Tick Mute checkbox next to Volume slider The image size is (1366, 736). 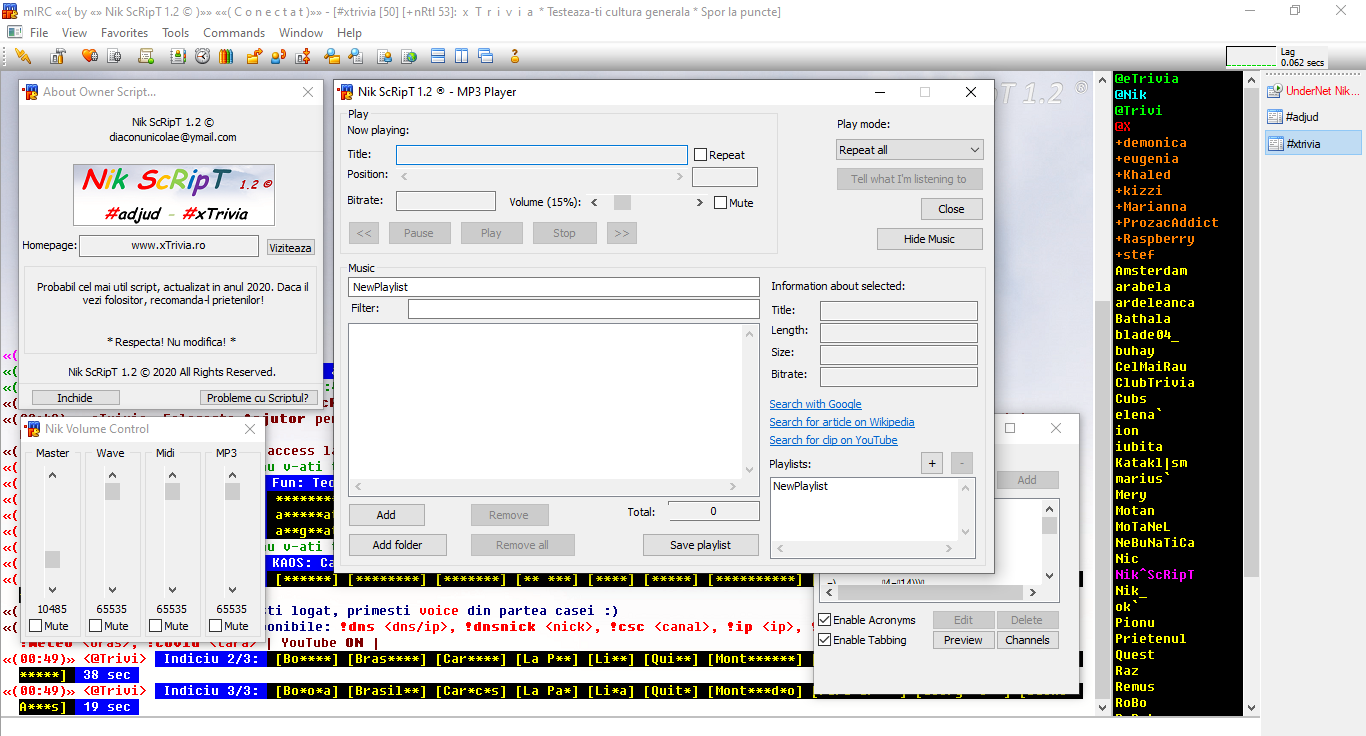coord(720,202)
